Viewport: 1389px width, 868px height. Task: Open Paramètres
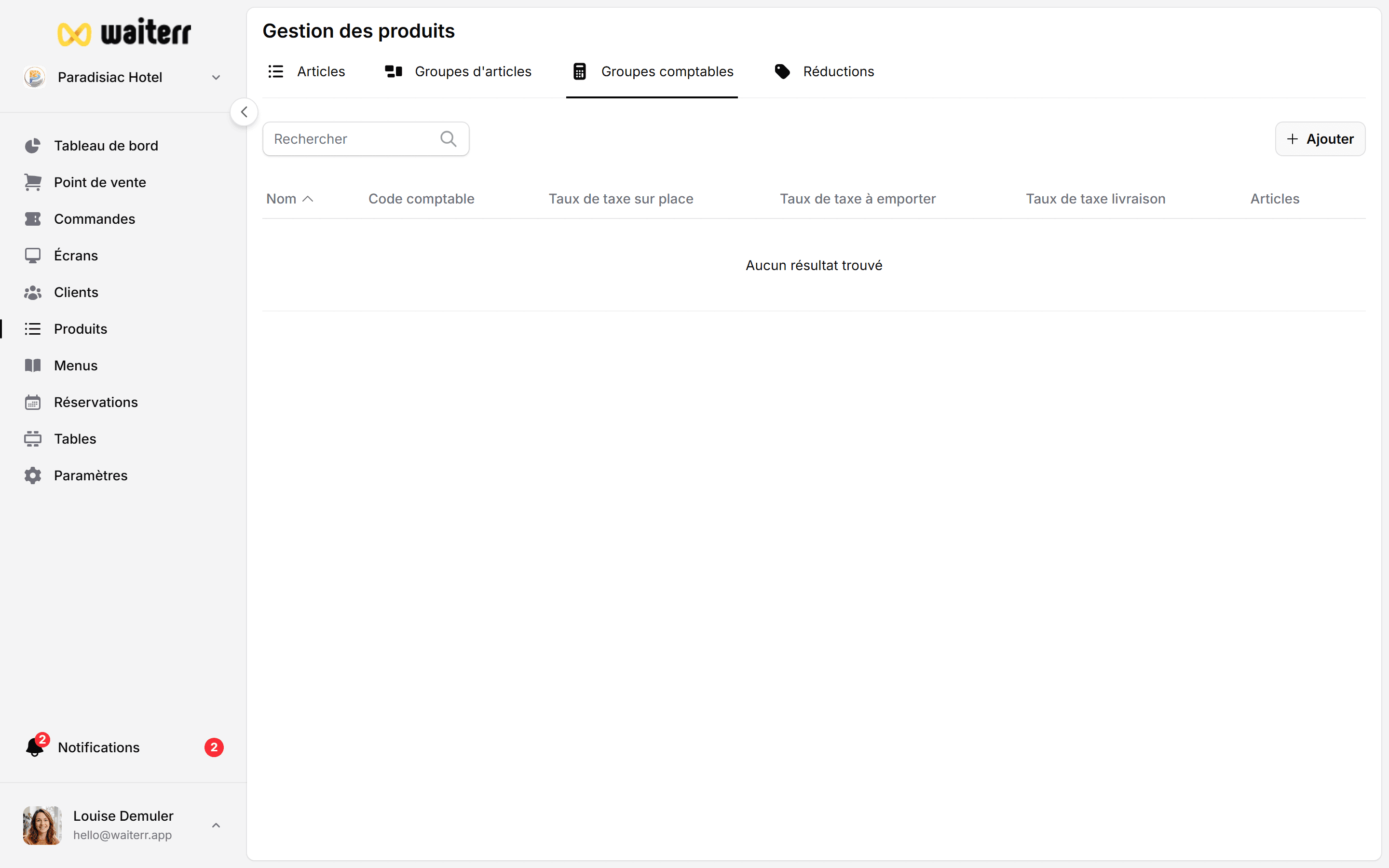click(91, 476)
